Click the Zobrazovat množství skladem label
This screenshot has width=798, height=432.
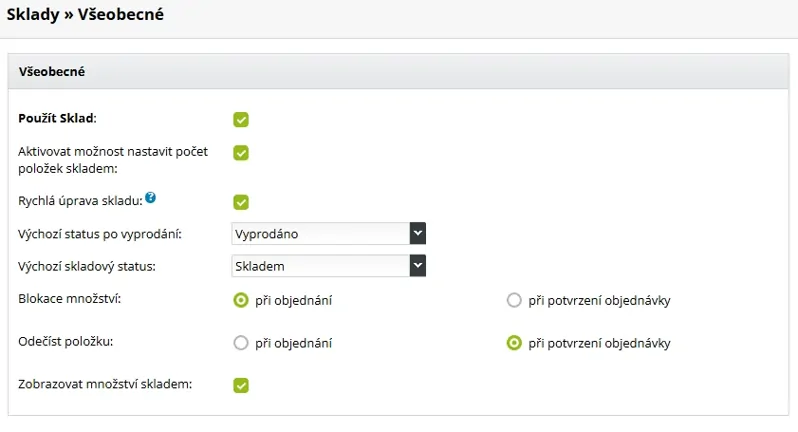(x=105, y=384)
